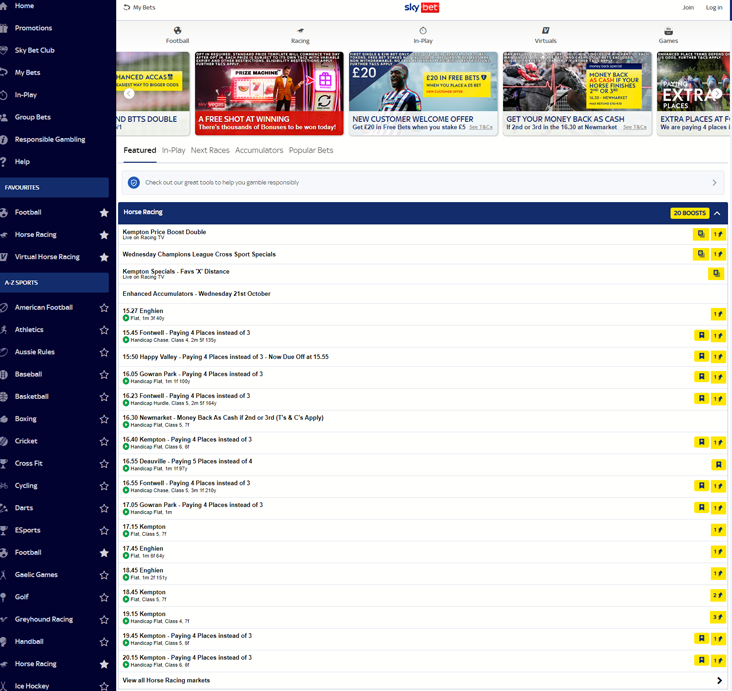Click the coupon icon for Kempton Specials Favs X Distance
Image resolution: width=732 pixels, height=691 pixels.
(716, 274)
